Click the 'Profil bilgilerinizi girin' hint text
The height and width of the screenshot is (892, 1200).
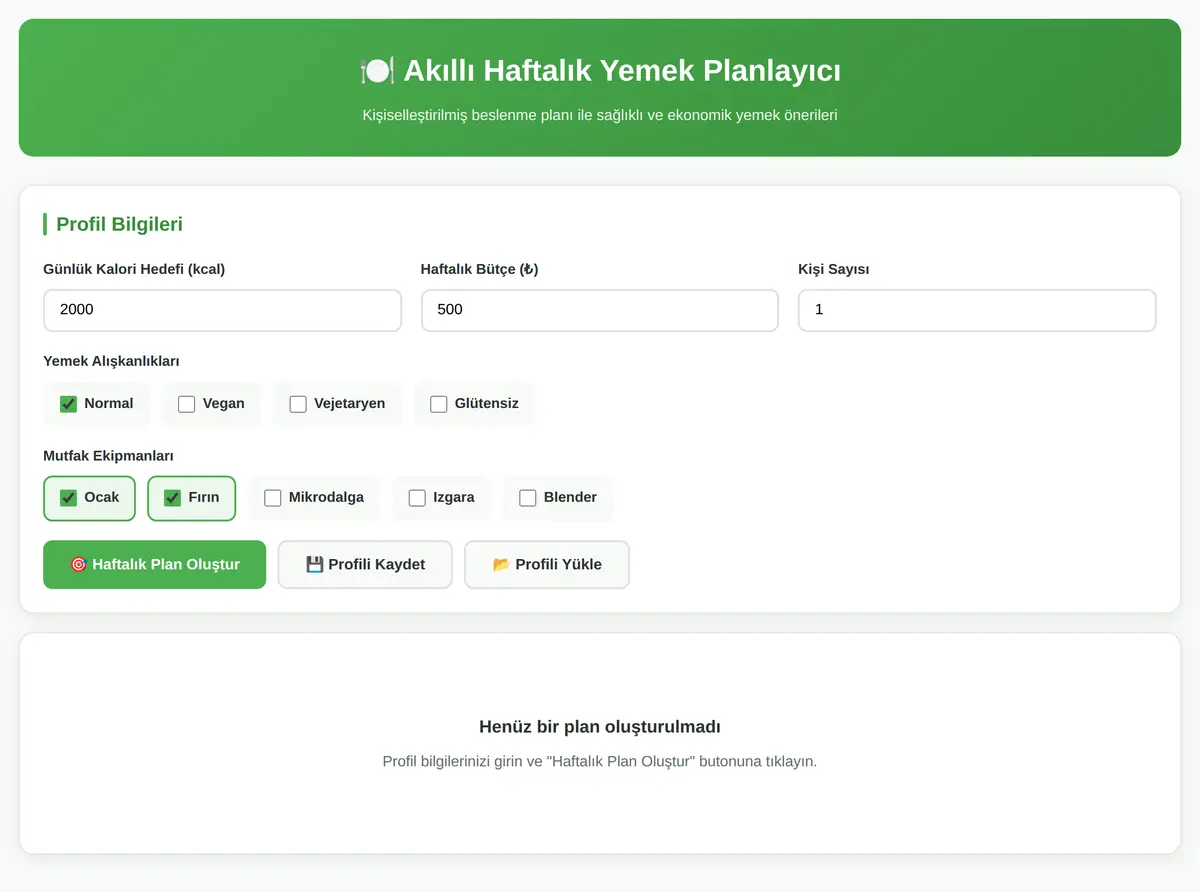point(600,761)
